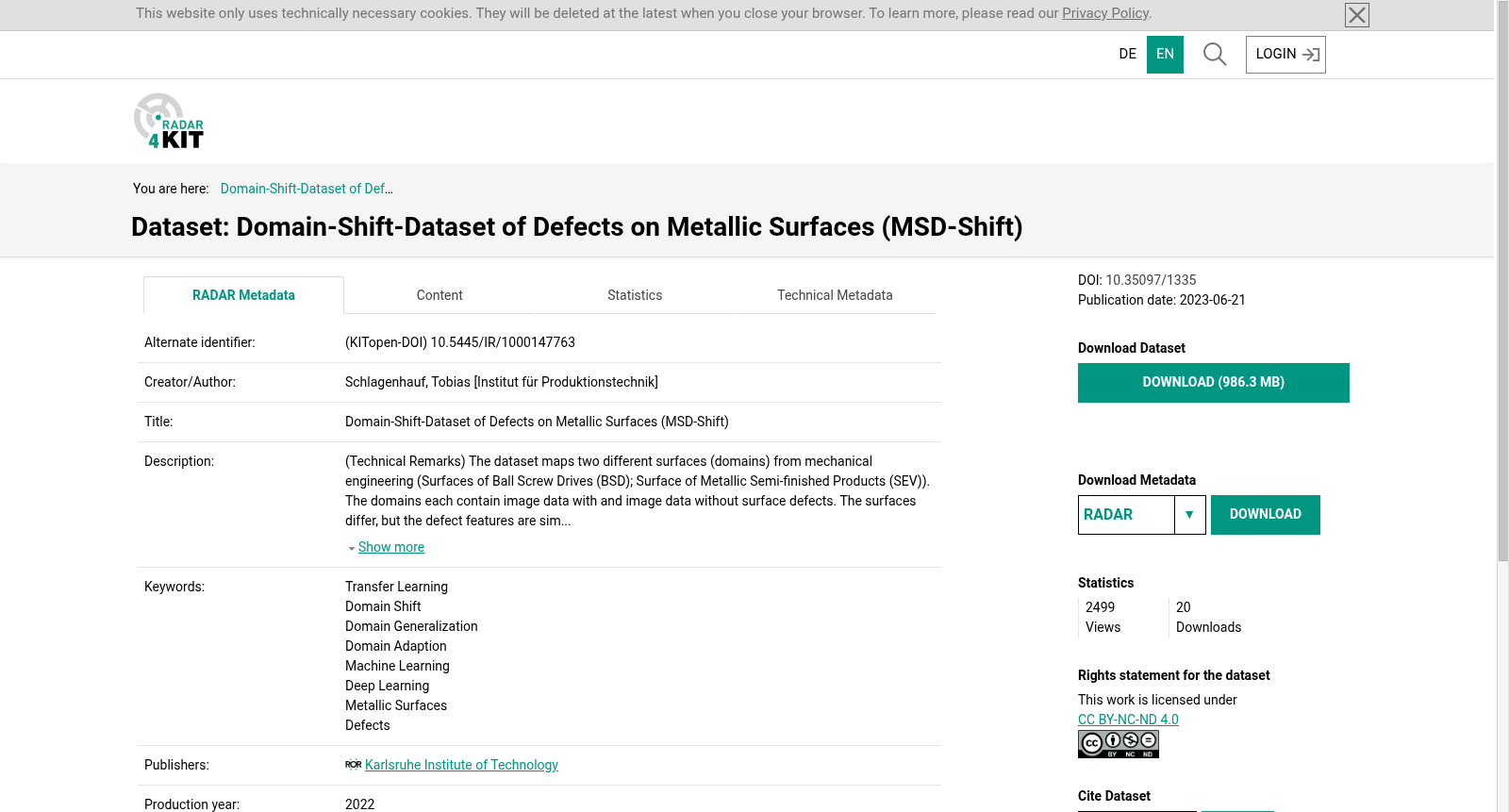Click the 'Domain Adaption' keyword
Image resolution: width=1509 pixels, height=812 pixels.
coord(396,646)
